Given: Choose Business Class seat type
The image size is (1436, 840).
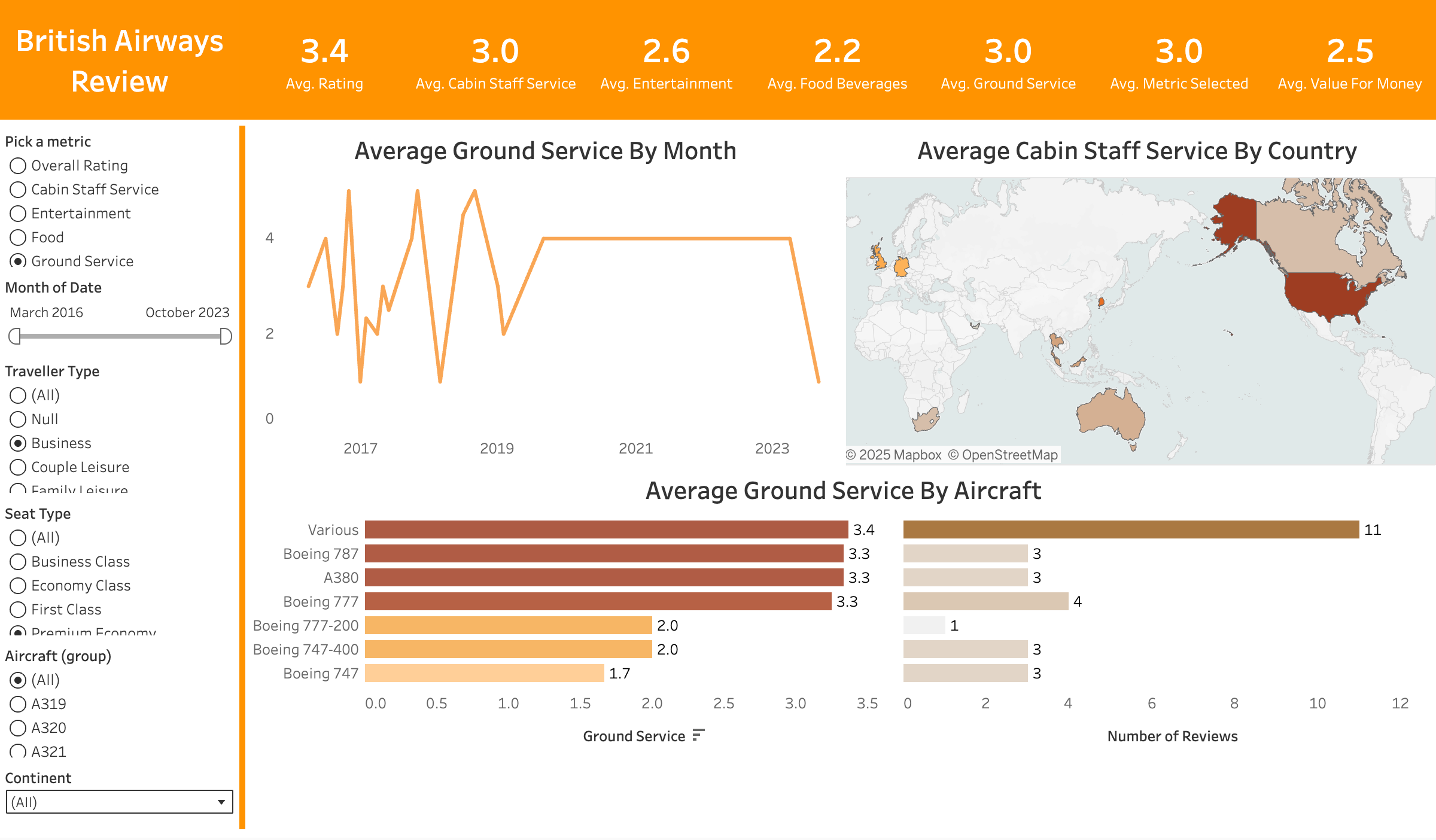Looking at the screenshot, I should click(x=18, y=562).
